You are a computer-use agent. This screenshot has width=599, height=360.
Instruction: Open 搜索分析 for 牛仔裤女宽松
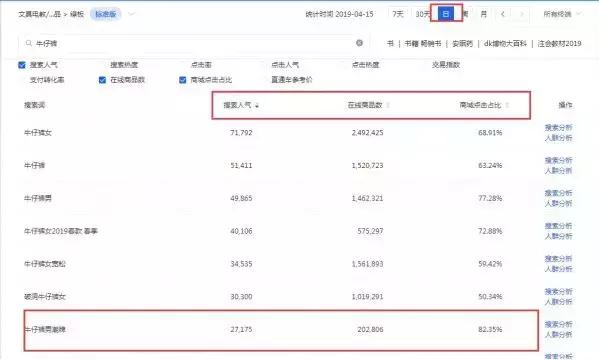pyautogui.click(x=558, y=259)
